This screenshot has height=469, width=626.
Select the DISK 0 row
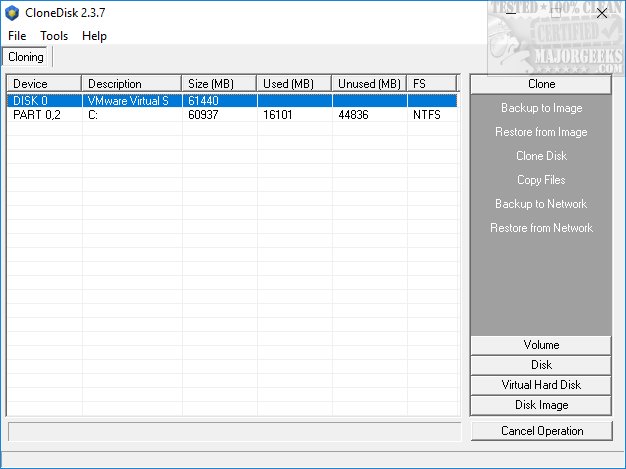(232, 101)
